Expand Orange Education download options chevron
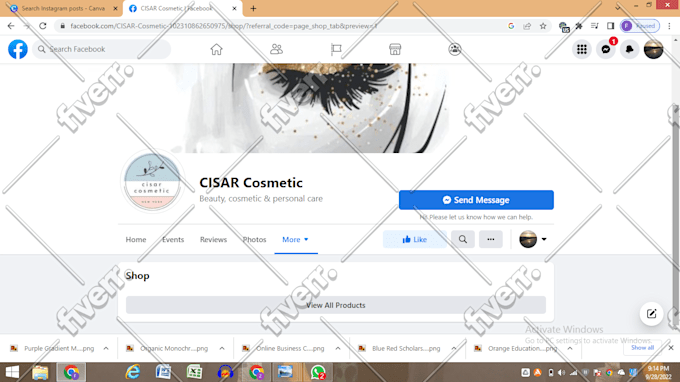The width and height of the screenshot is (680, 382). [x=570, y=348]
